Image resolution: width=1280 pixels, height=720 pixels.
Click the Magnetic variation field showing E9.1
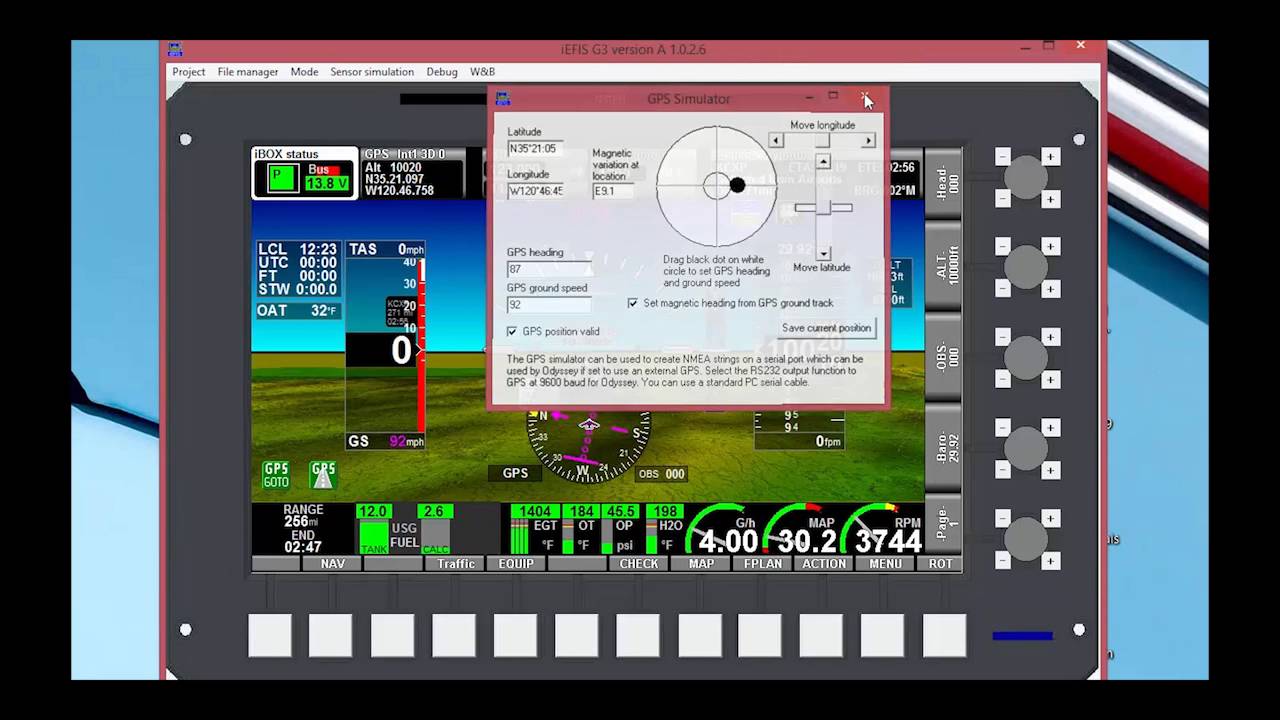[x=613, y=191]
